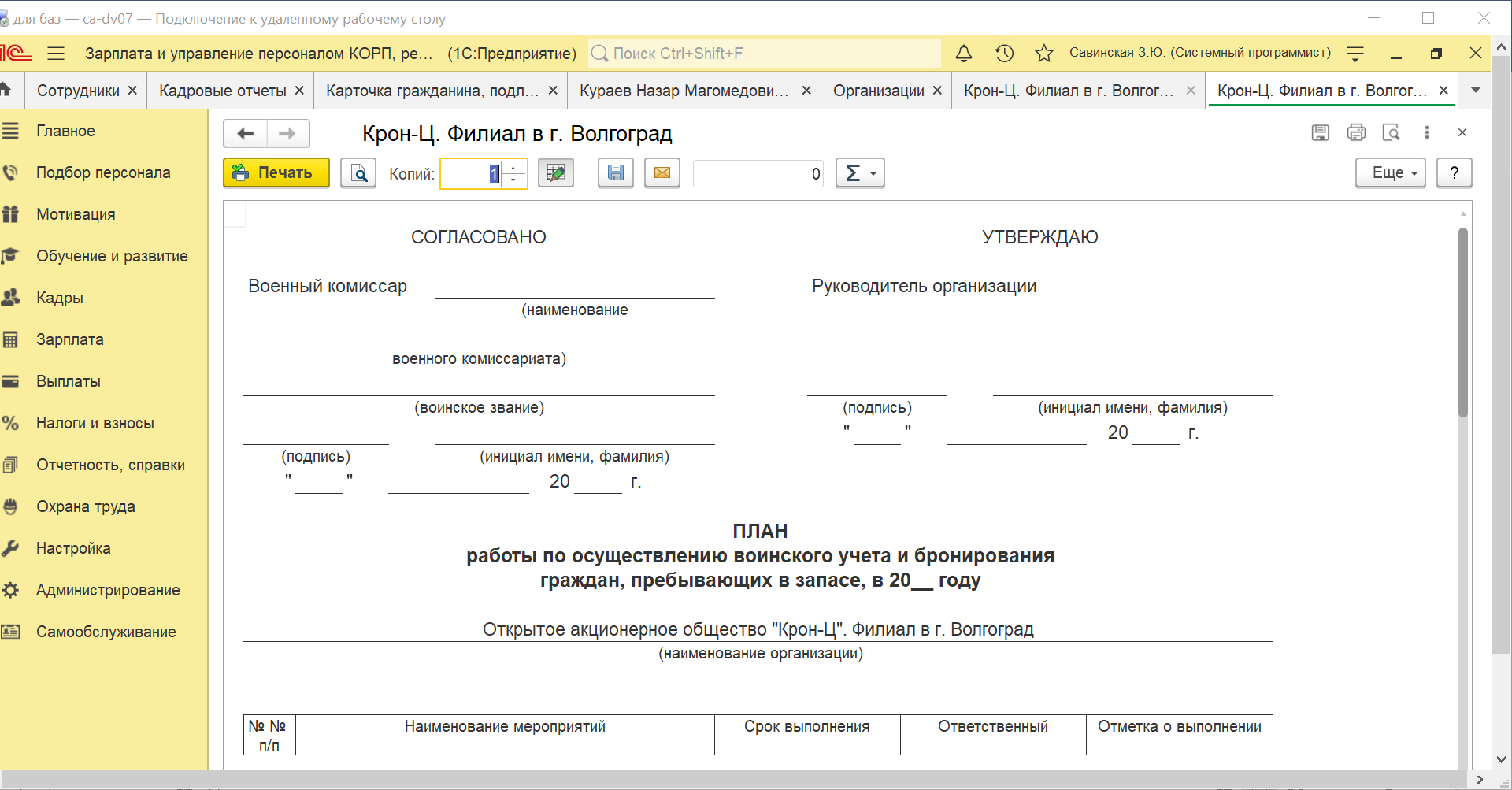Click the back arrow navigation button
This screenshot has width=1512, height=790.
coord(246,134)
